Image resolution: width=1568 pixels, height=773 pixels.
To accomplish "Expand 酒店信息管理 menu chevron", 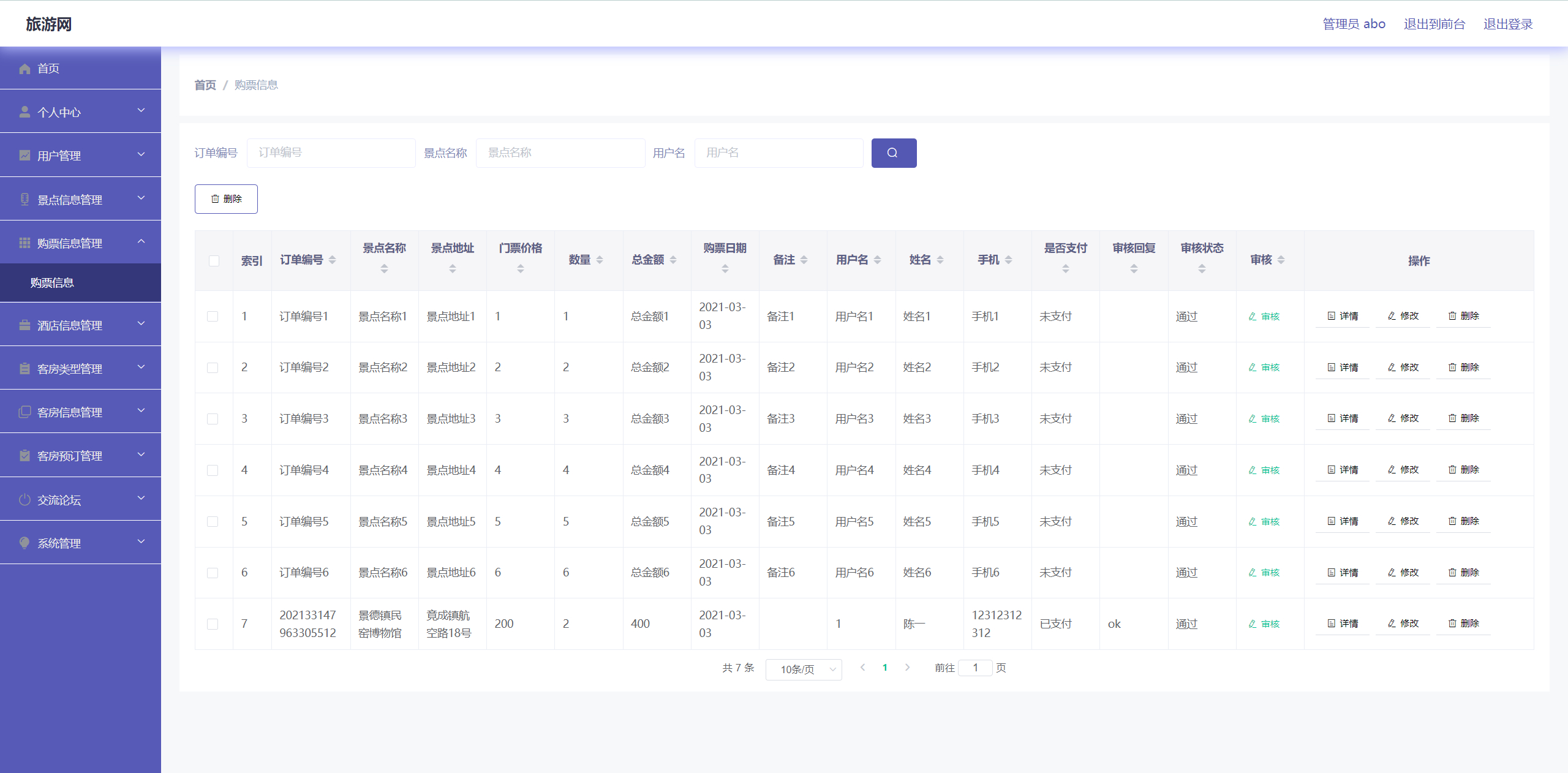I will pyautogui.click(x=141, y=323).
